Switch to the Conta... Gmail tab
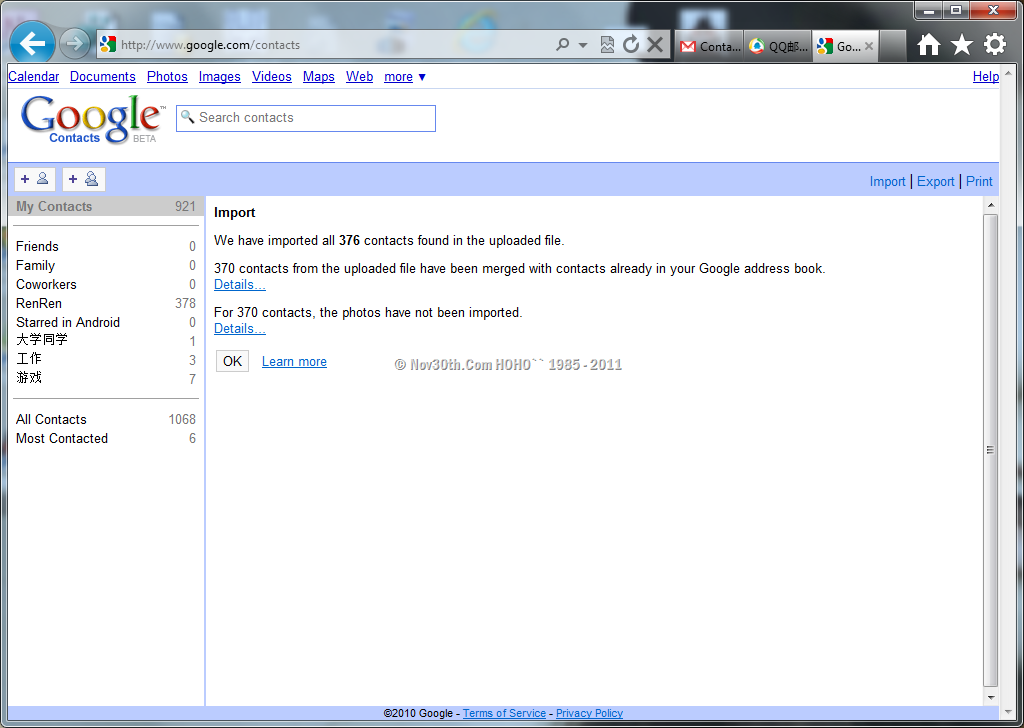This screenshot has height=728, width=1024. pyautogui.click(x=709, y=46)
